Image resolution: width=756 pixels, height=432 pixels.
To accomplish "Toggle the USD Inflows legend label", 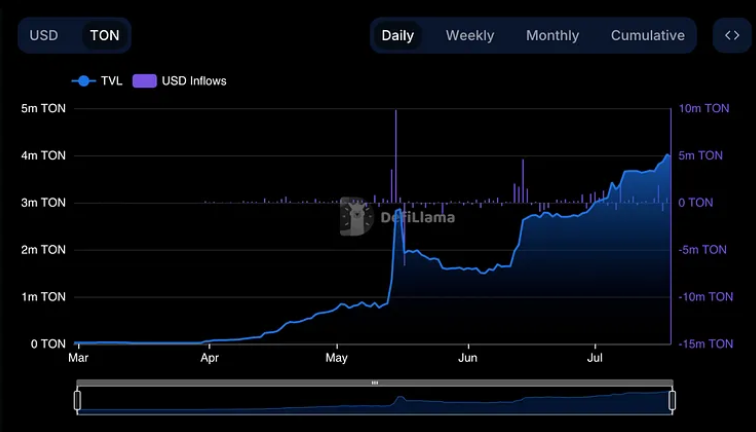I will tap(194, 81).
